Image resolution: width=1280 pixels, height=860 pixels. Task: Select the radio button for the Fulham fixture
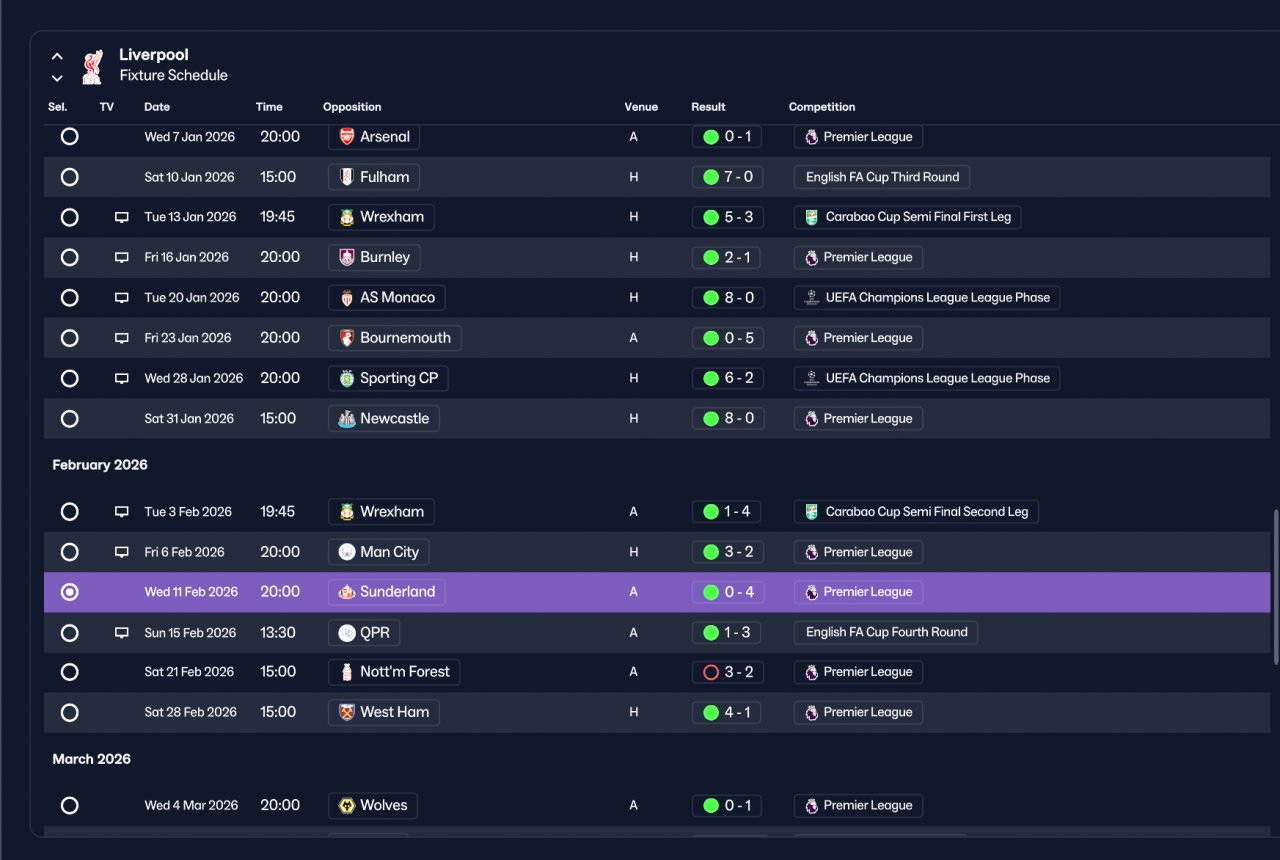click(x=69, y=177)
